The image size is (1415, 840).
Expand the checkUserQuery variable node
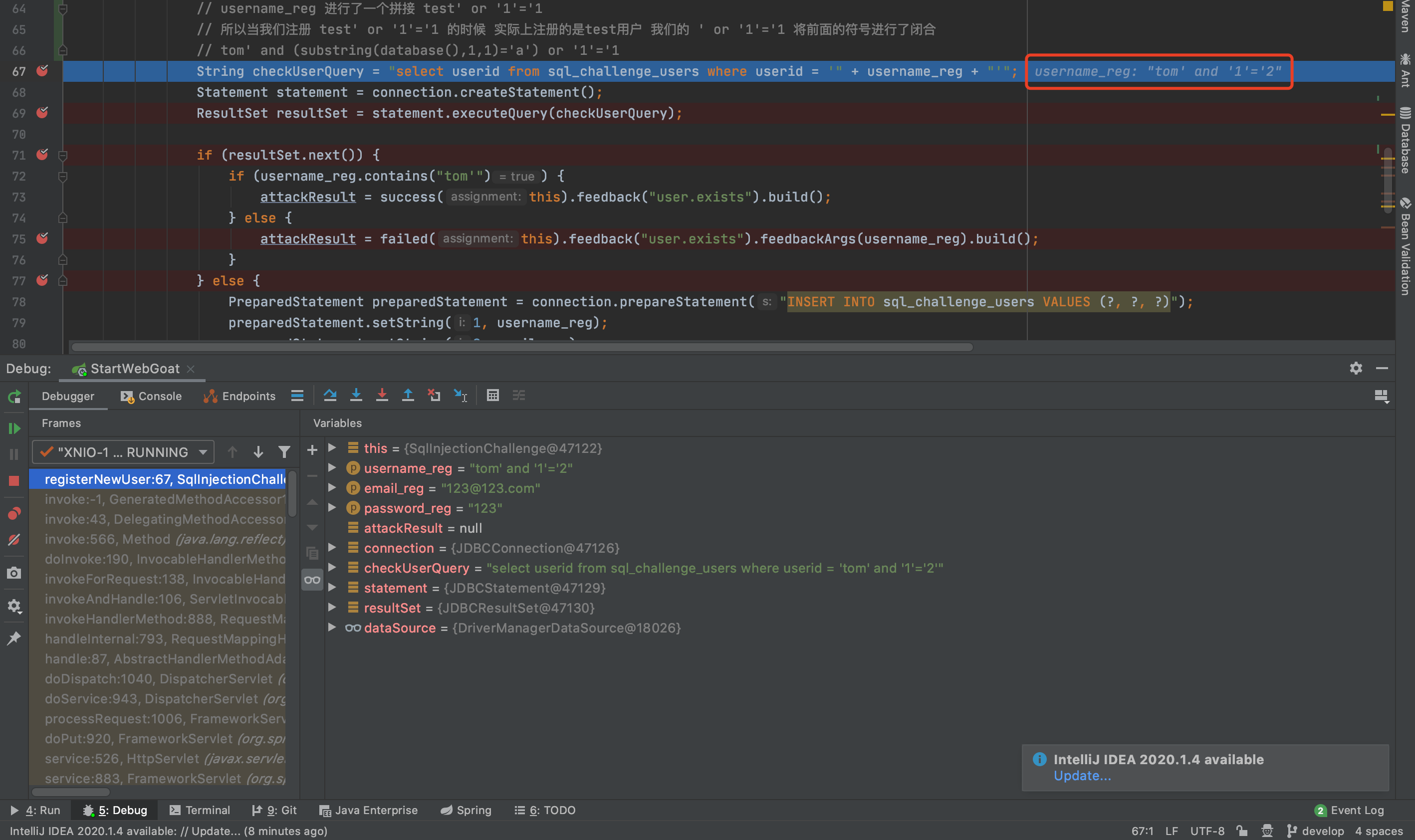(x=333, y=568)
